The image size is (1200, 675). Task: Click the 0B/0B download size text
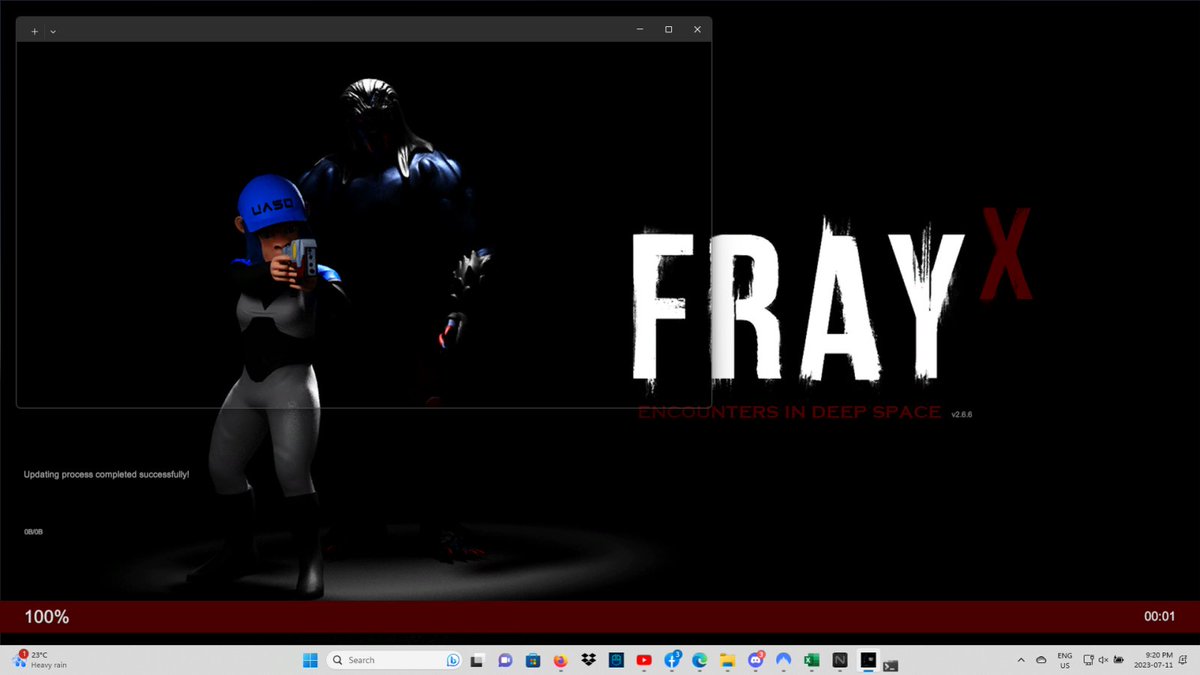click(33, 531)
